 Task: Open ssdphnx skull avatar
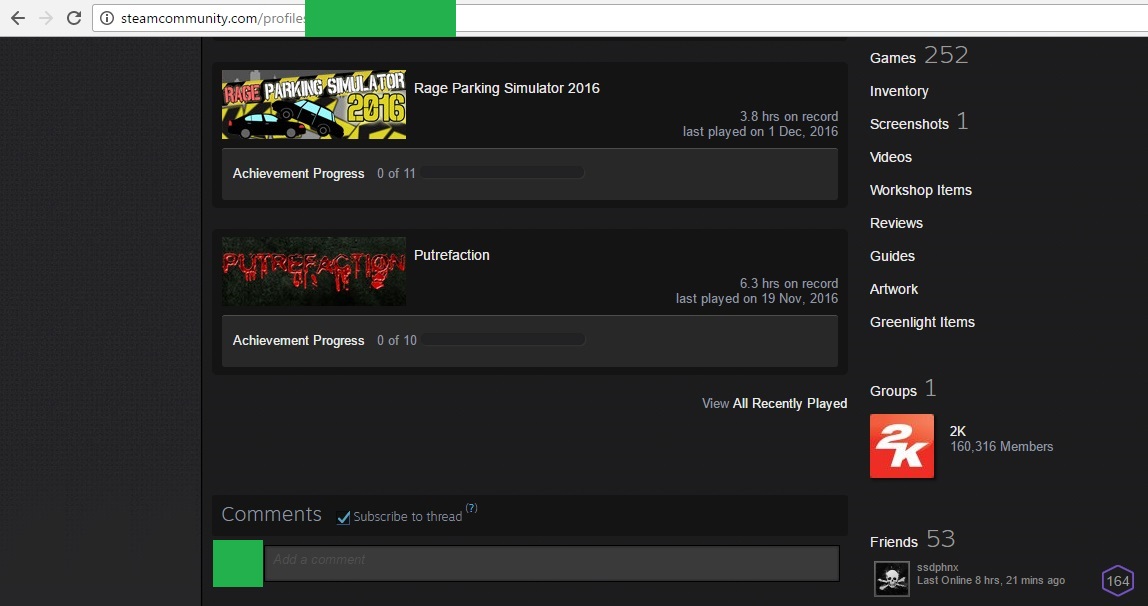click(x=892, y=579)
